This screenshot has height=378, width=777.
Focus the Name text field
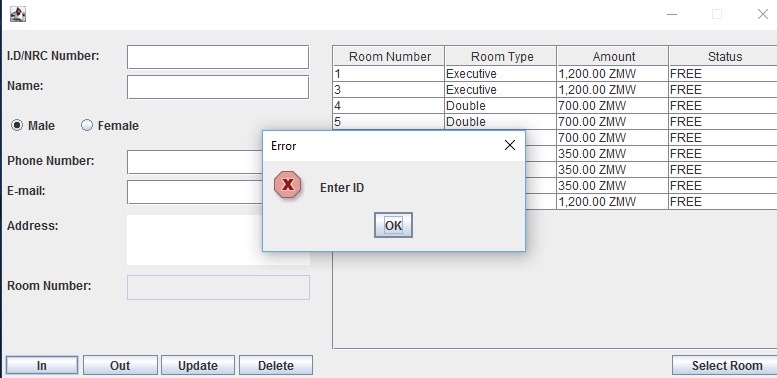pos(218,87)
